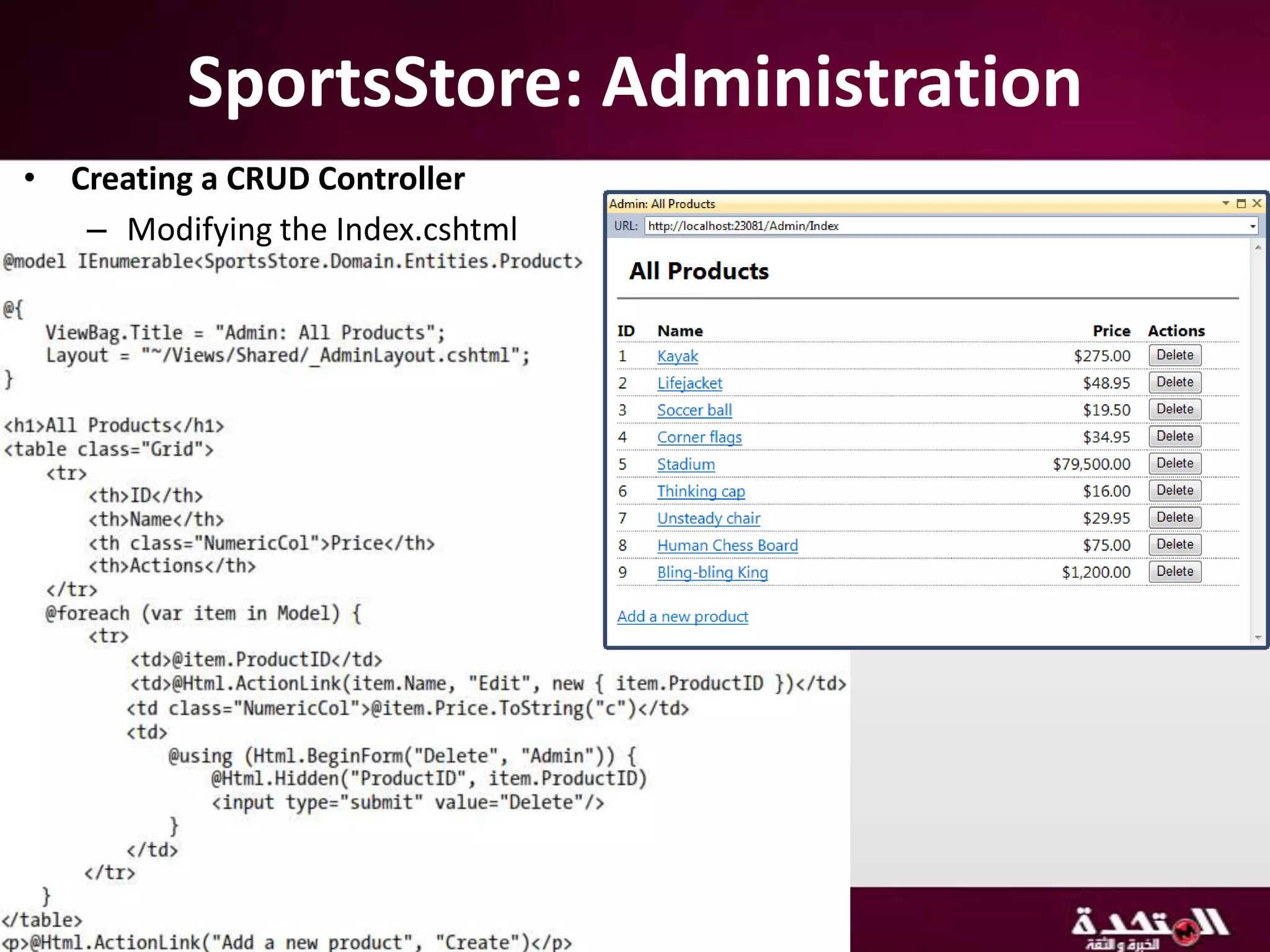Click the @foreach (var item in Model) line
The height and width of the screenshot is (952, 1270).
203,614
